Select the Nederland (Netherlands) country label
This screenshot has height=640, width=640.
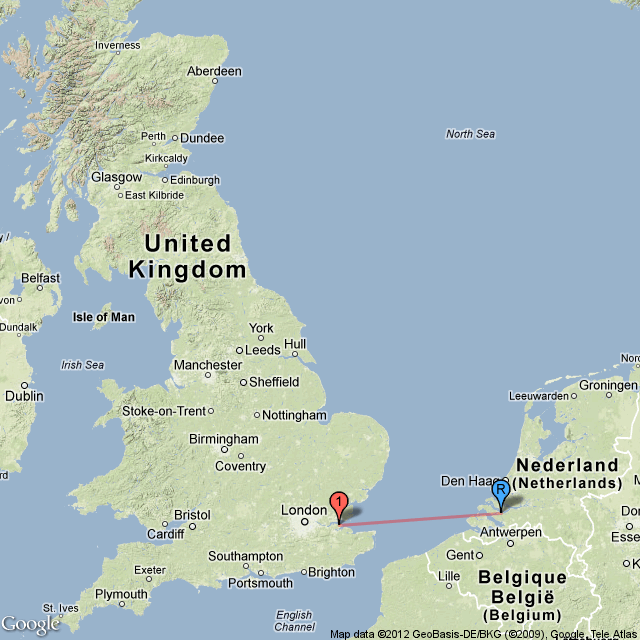(x=567, y=473)
